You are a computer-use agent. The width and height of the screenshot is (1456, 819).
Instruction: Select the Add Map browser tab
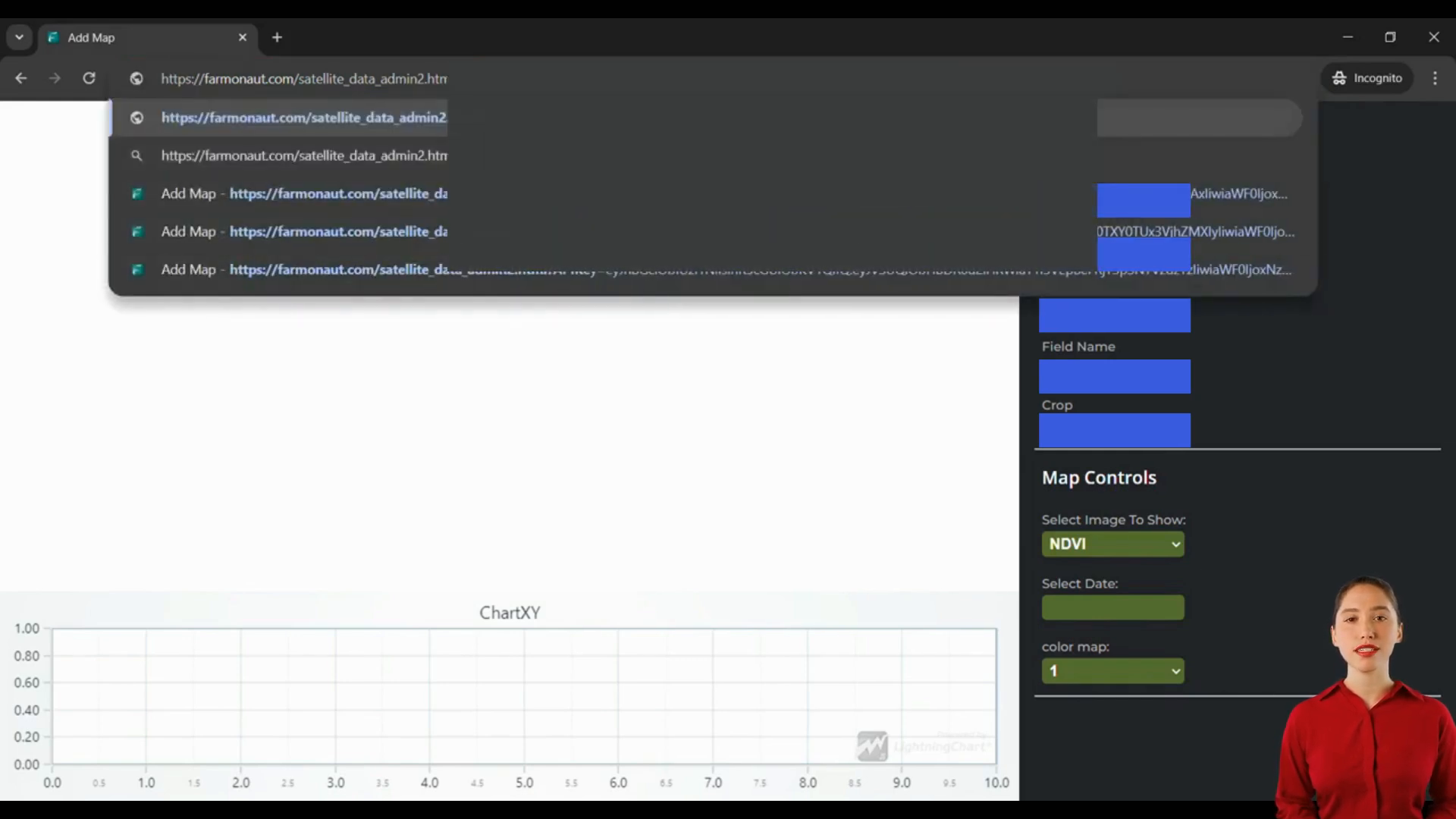(x=148, y=37)
